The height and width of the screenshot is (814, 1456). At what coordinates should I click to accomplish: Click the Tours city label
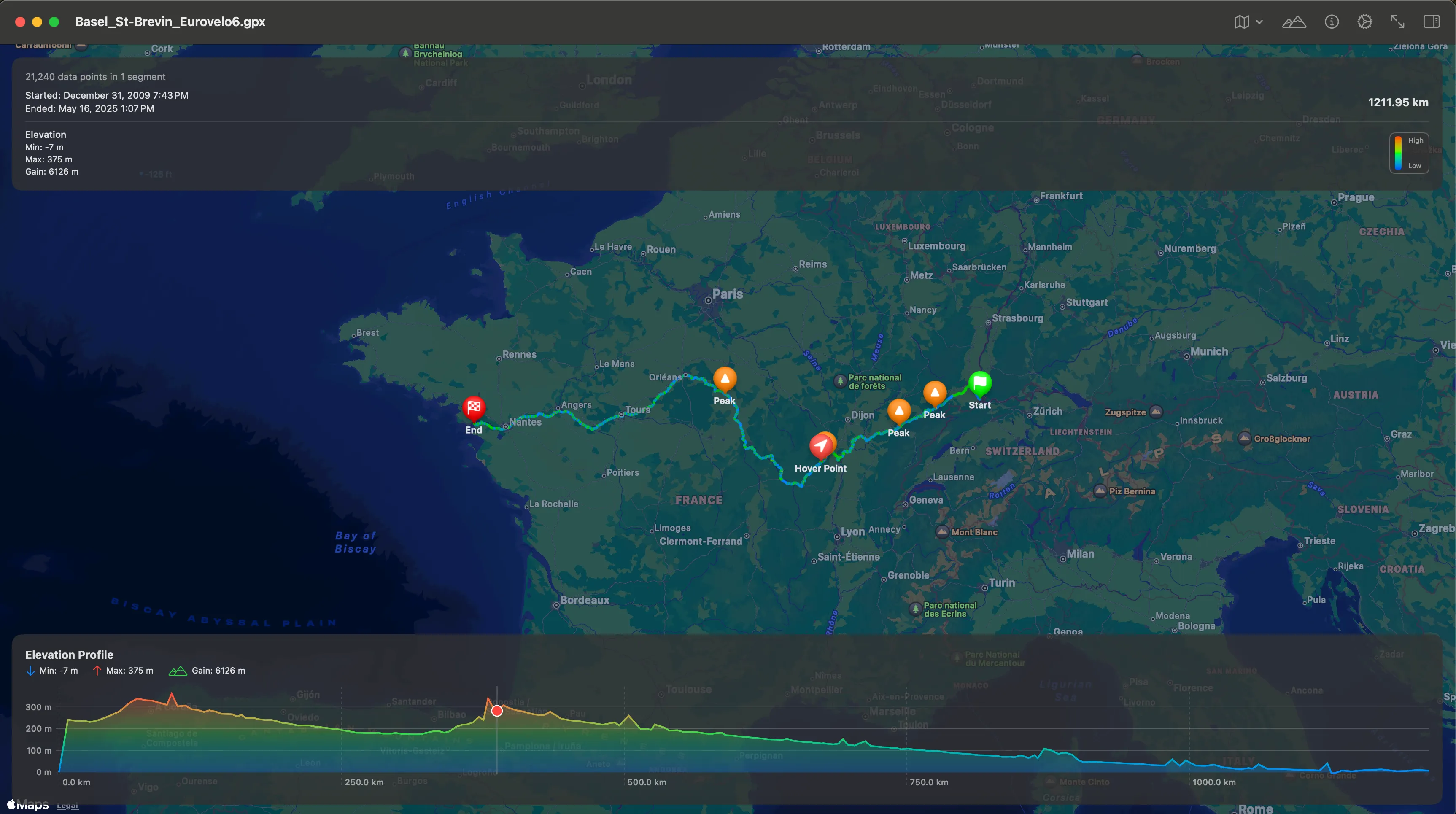(x=638, y=410)
